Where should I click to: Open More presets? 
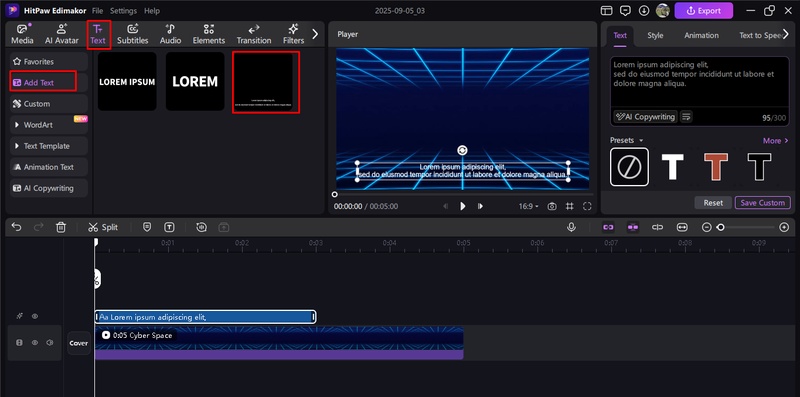[776, 140]
